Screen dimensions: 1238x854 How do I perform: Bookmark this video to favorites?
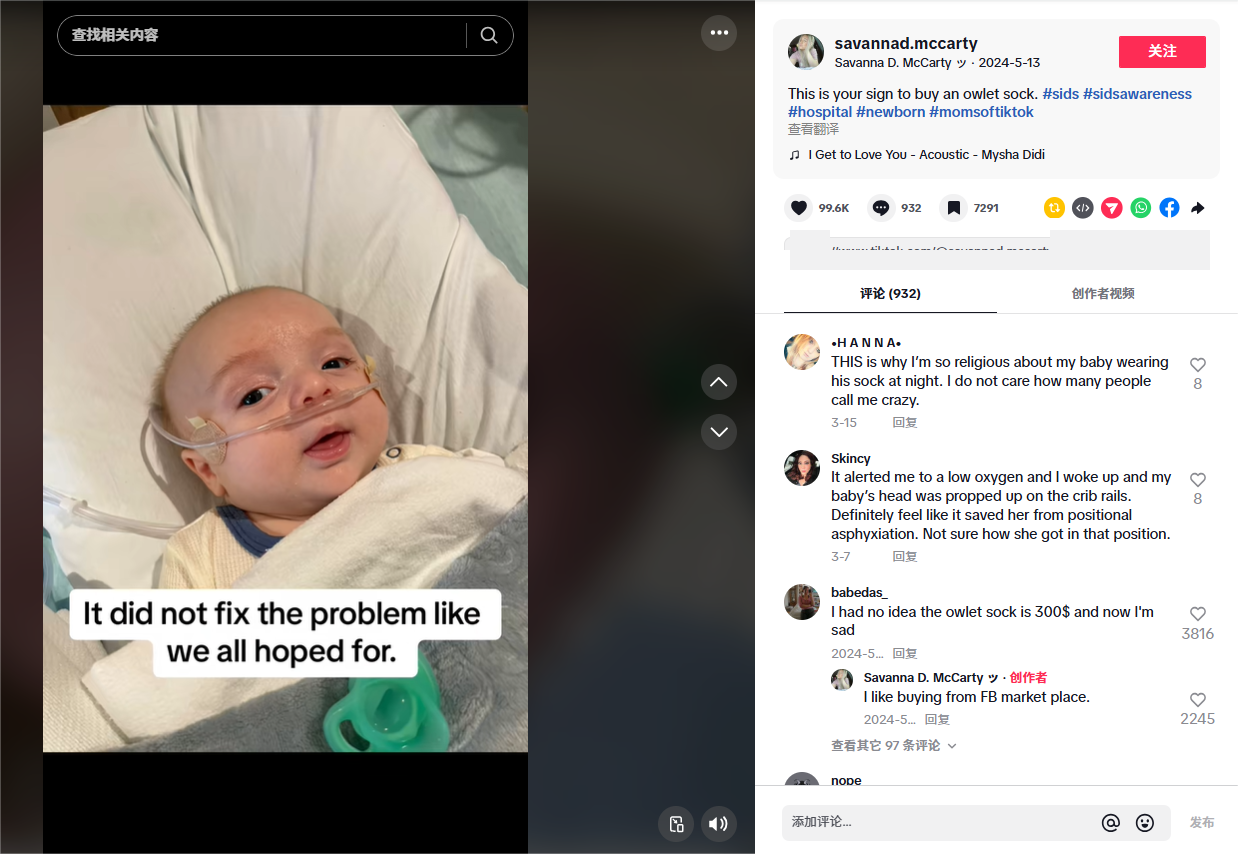point(954,208)
